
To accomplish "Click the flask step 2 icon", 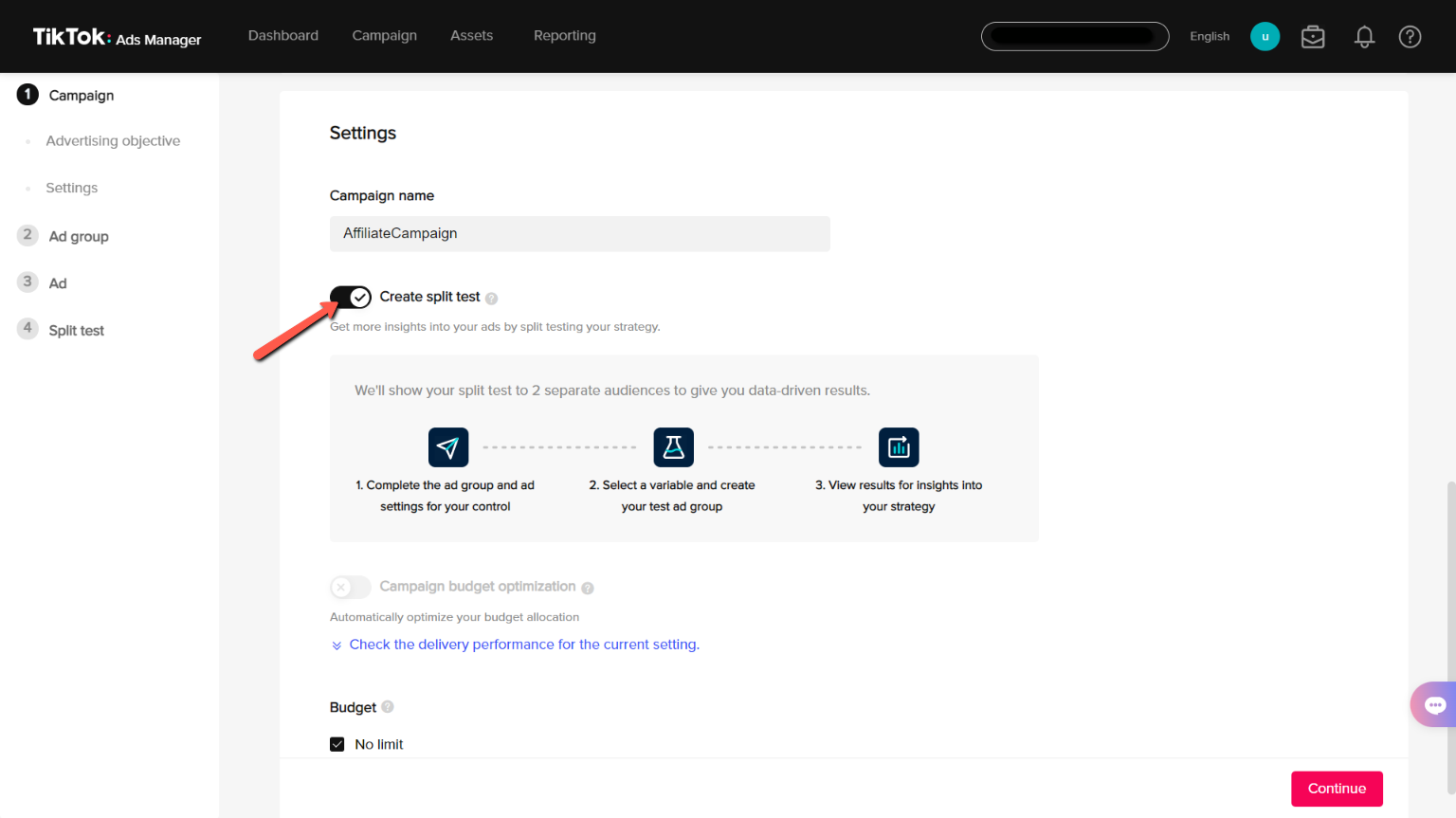I will pyautogui.click(x=674, y=446).
